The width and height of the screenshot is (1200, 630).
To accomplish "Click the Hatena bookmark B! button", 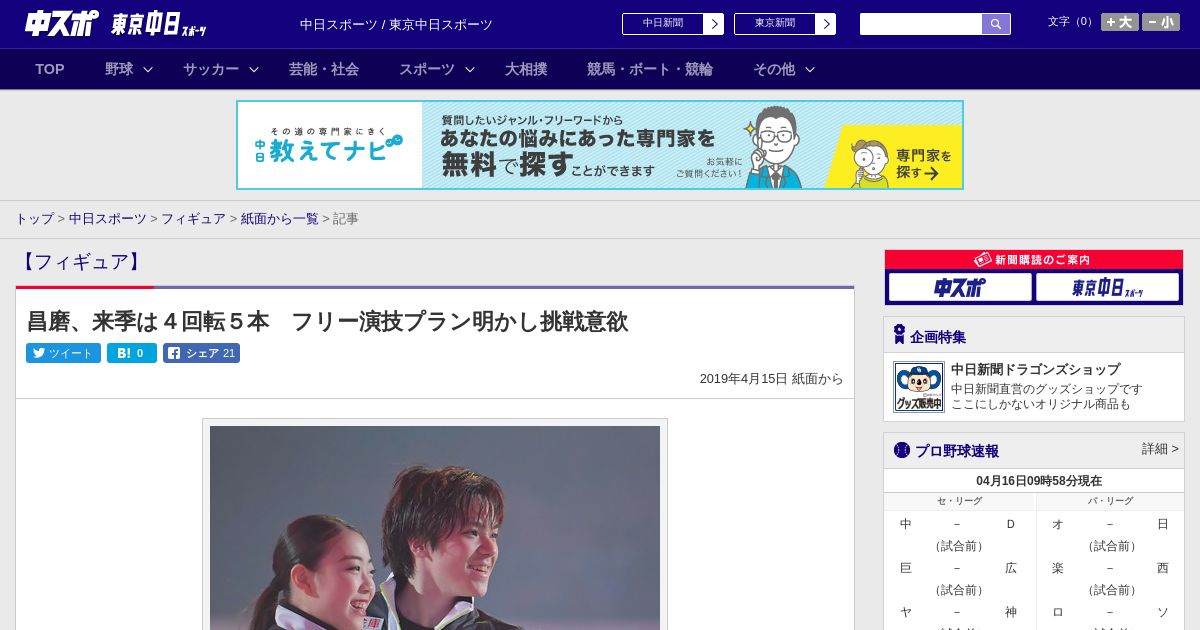I will 132,353.
